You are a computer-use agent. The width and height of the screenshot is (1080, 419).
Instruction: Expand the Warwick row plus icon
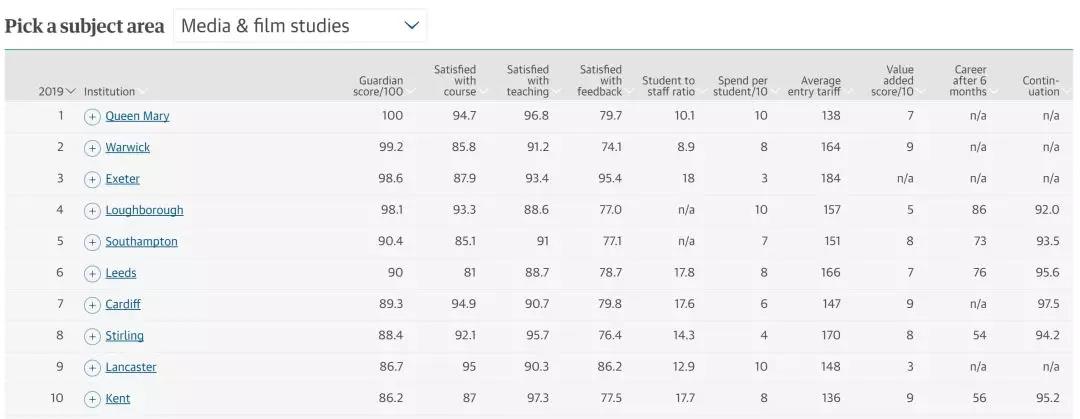coord(92,148)
